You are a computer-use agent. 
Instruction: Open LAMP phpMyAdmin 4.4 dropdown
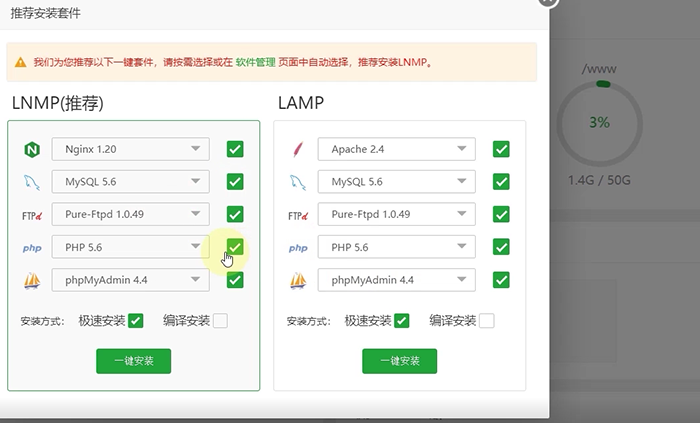click(x=396, y=280)
